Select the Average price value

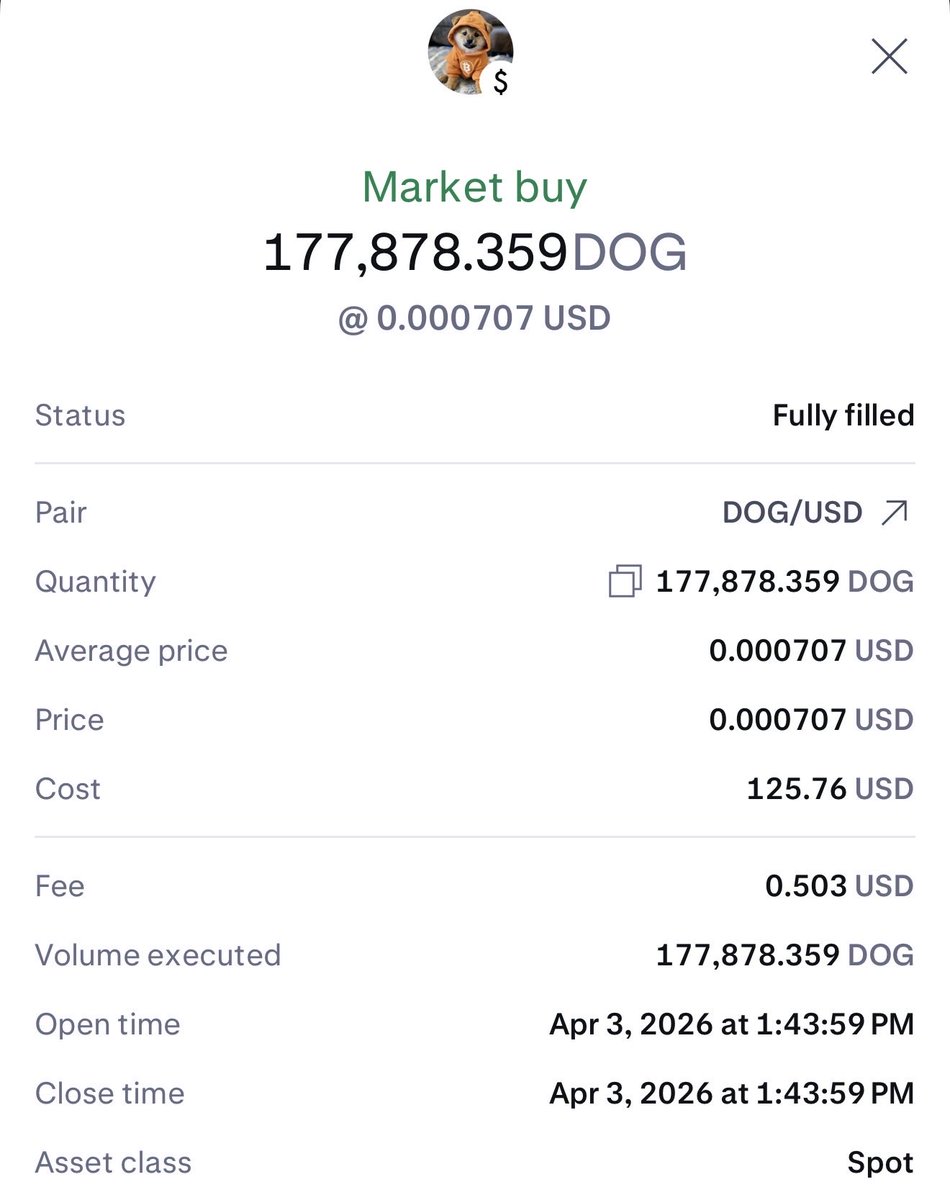click(811, 651)
